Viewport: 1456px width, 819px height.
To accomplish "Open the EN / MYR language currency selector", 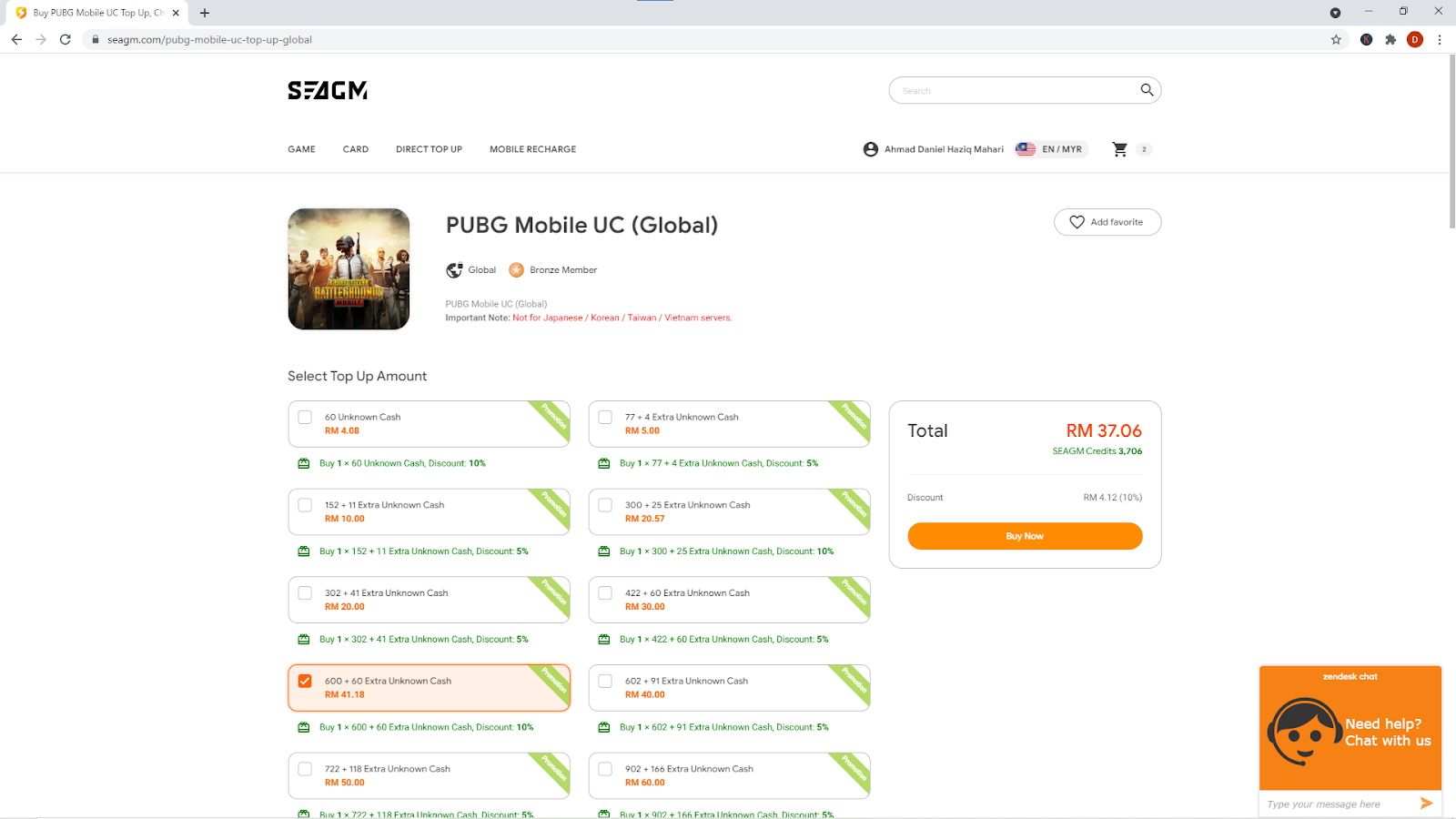I will pyautogui.click(x=1051, y=149).
